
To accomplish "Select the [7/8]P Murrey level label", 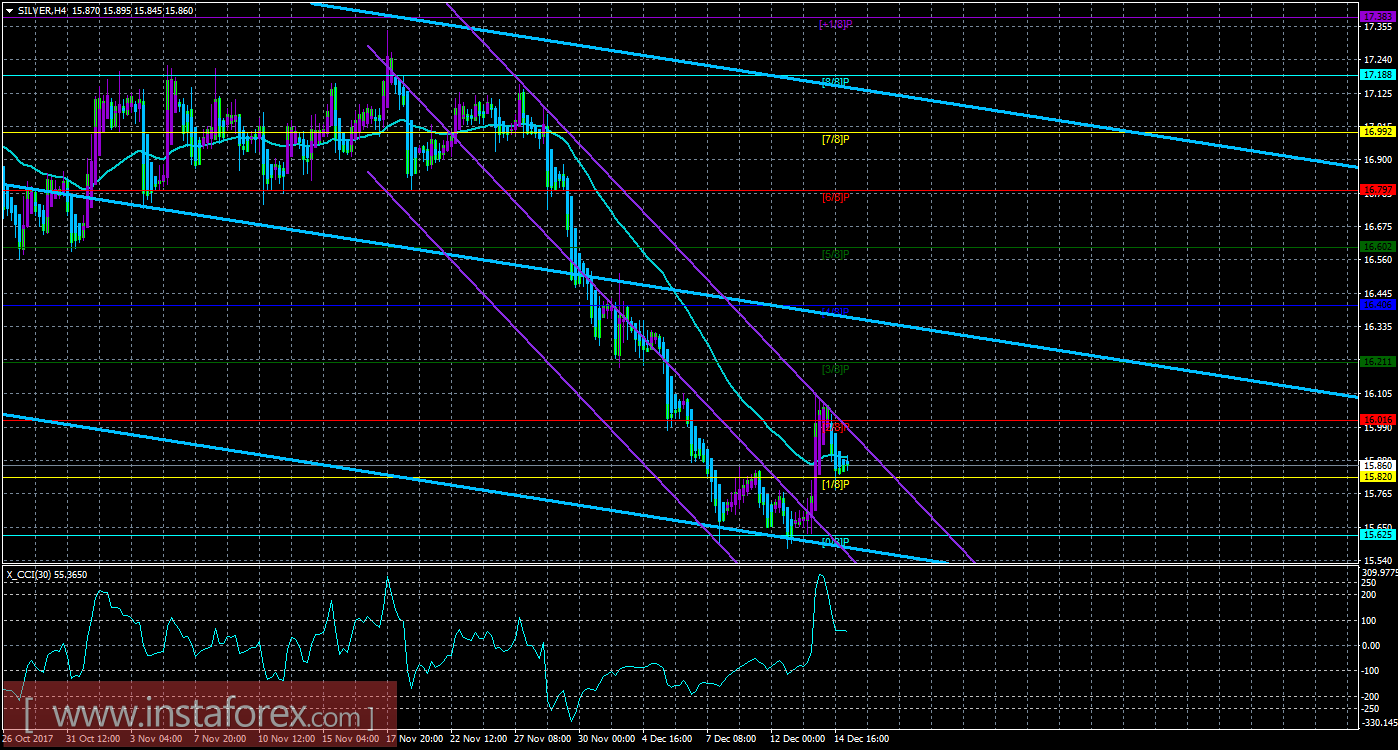I will (835, 140).
